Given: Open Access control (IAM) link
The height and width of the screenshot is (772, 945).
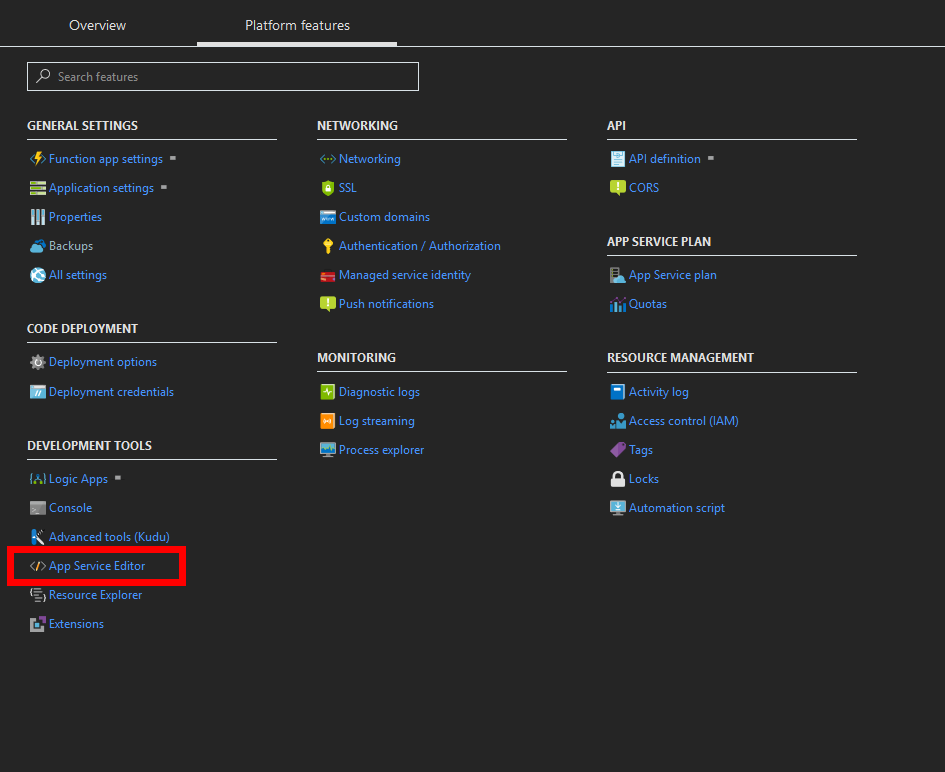Looking at the screenshot, I should pyautogui.click(x=683, y=421).
